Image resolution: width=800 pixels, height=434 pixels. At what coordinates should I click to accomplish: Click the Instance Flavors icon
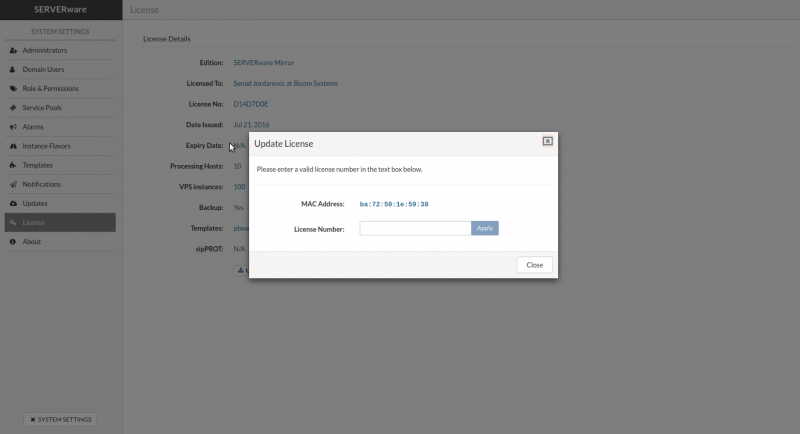click(13, 146)
